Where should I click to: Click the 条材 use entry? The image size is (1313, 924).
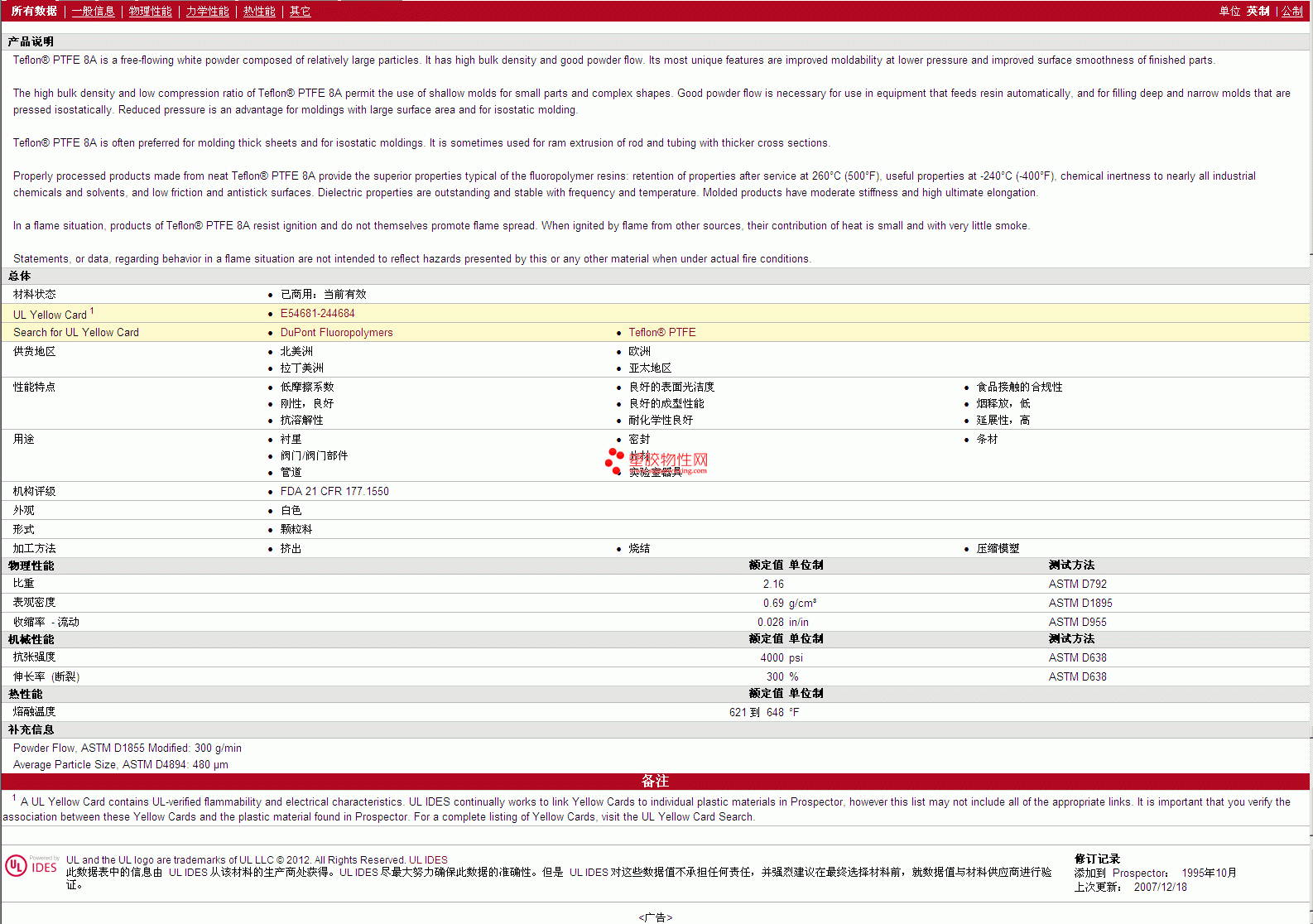tap(988, 440)
